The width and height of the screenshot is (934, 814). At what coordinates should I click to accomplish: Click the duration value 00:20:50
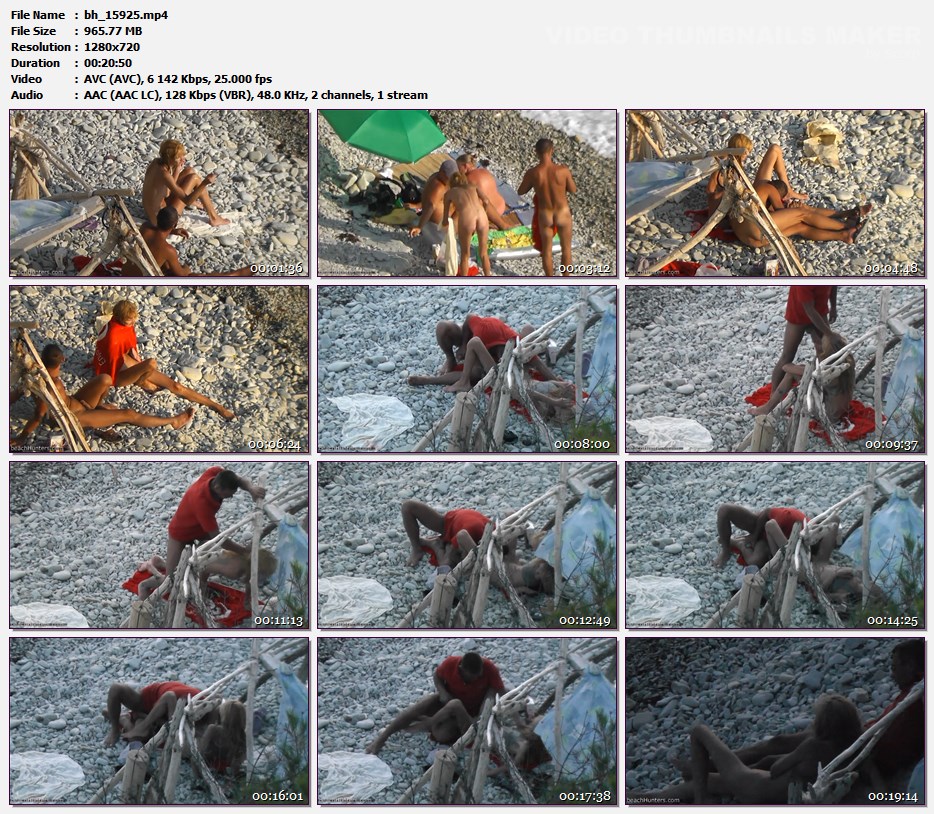(x=108, y=63)
